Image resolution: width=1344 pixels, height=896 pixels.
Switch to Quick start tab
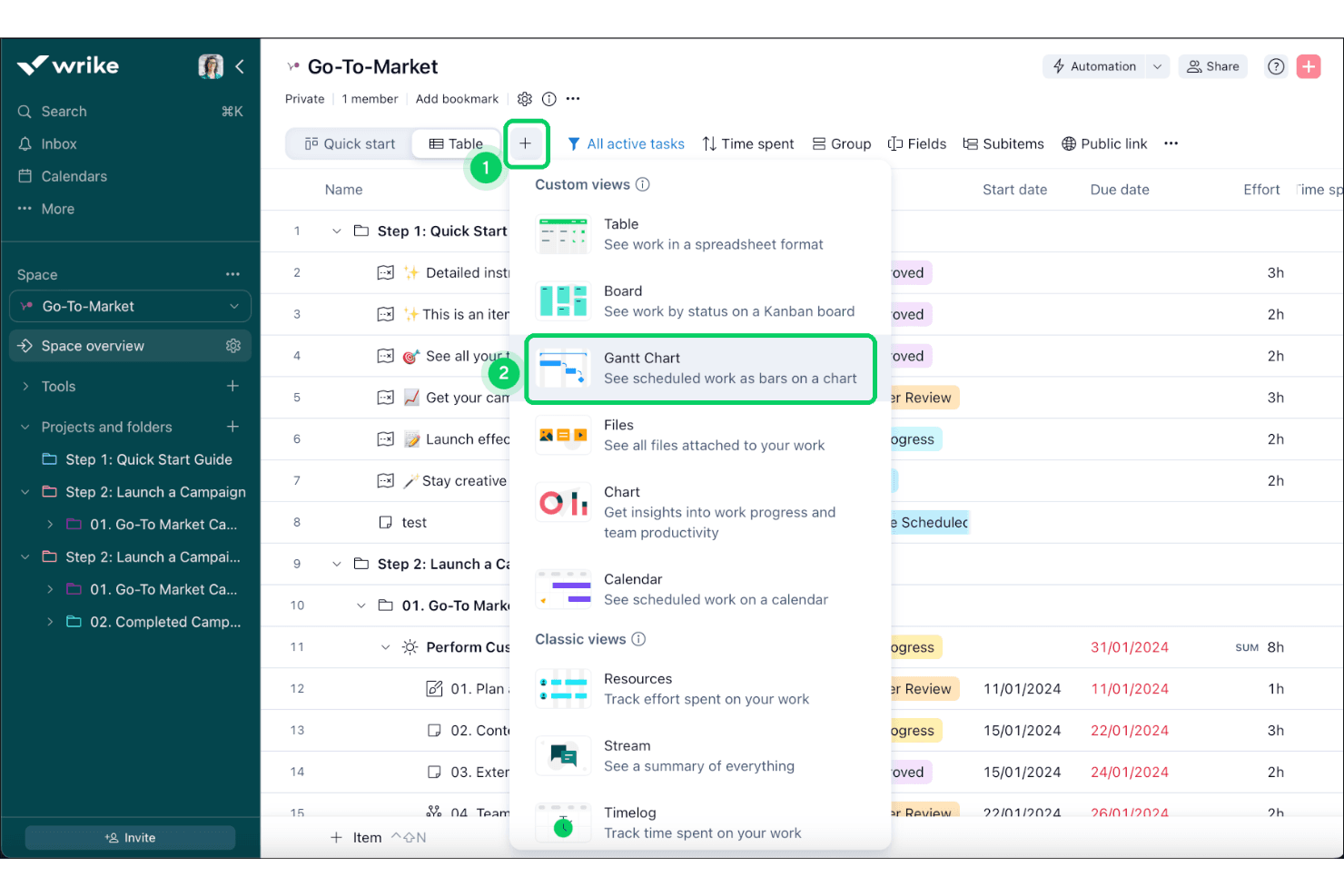coord(350,143)
